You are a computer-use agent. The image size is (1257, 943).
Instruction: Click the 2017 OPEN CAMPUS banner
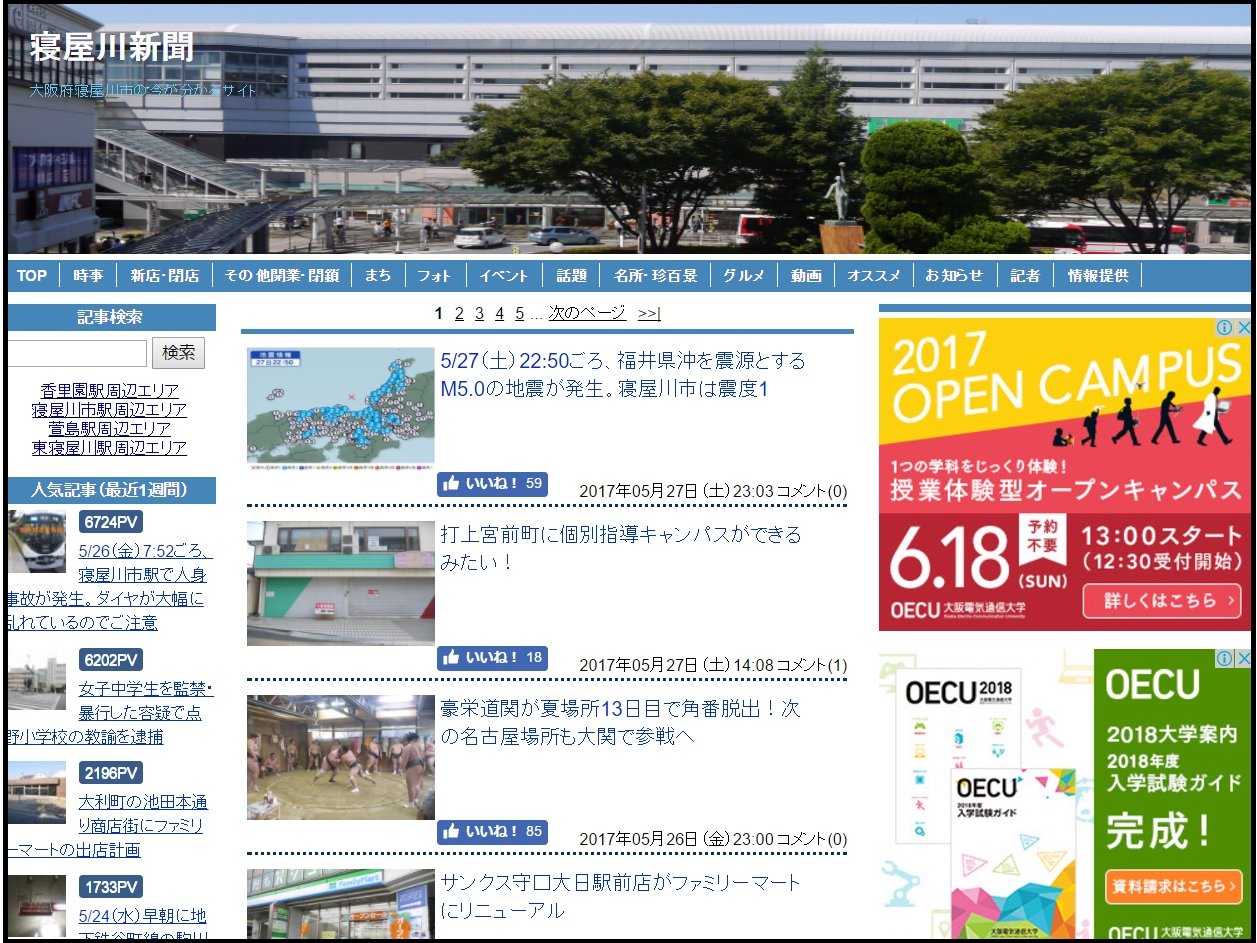[x=1065, y=474]
